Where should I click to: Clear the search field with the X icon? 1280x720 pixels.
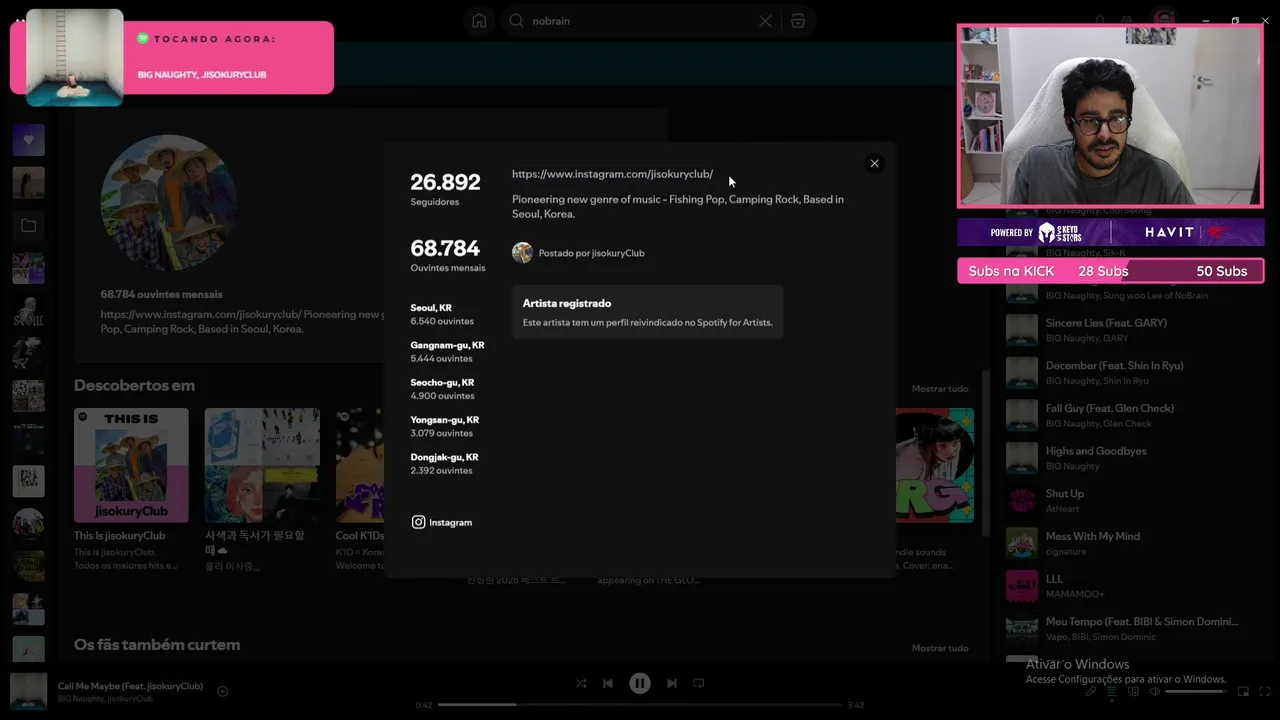(765, 21)
